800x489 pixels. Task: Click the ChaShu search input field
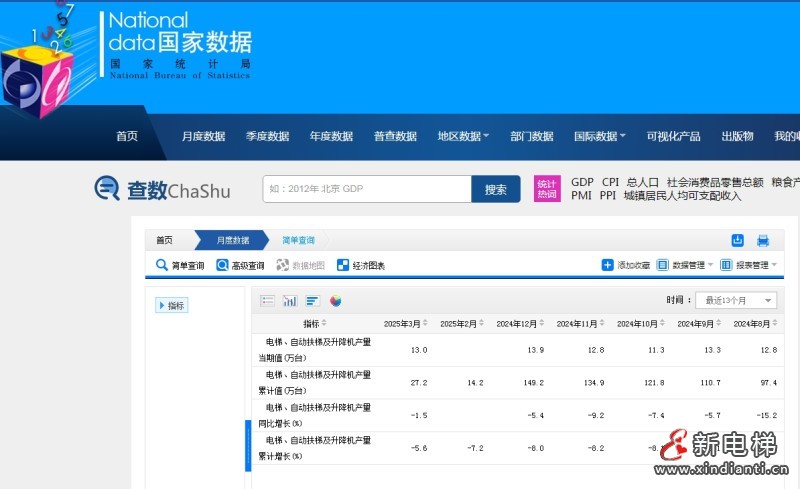point(367,189)
